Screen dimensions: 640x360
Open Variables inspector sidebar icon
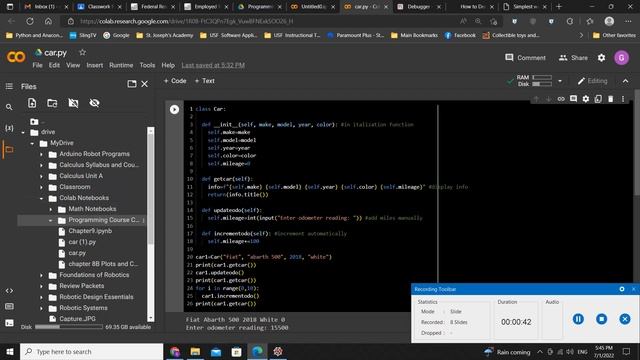9,128
